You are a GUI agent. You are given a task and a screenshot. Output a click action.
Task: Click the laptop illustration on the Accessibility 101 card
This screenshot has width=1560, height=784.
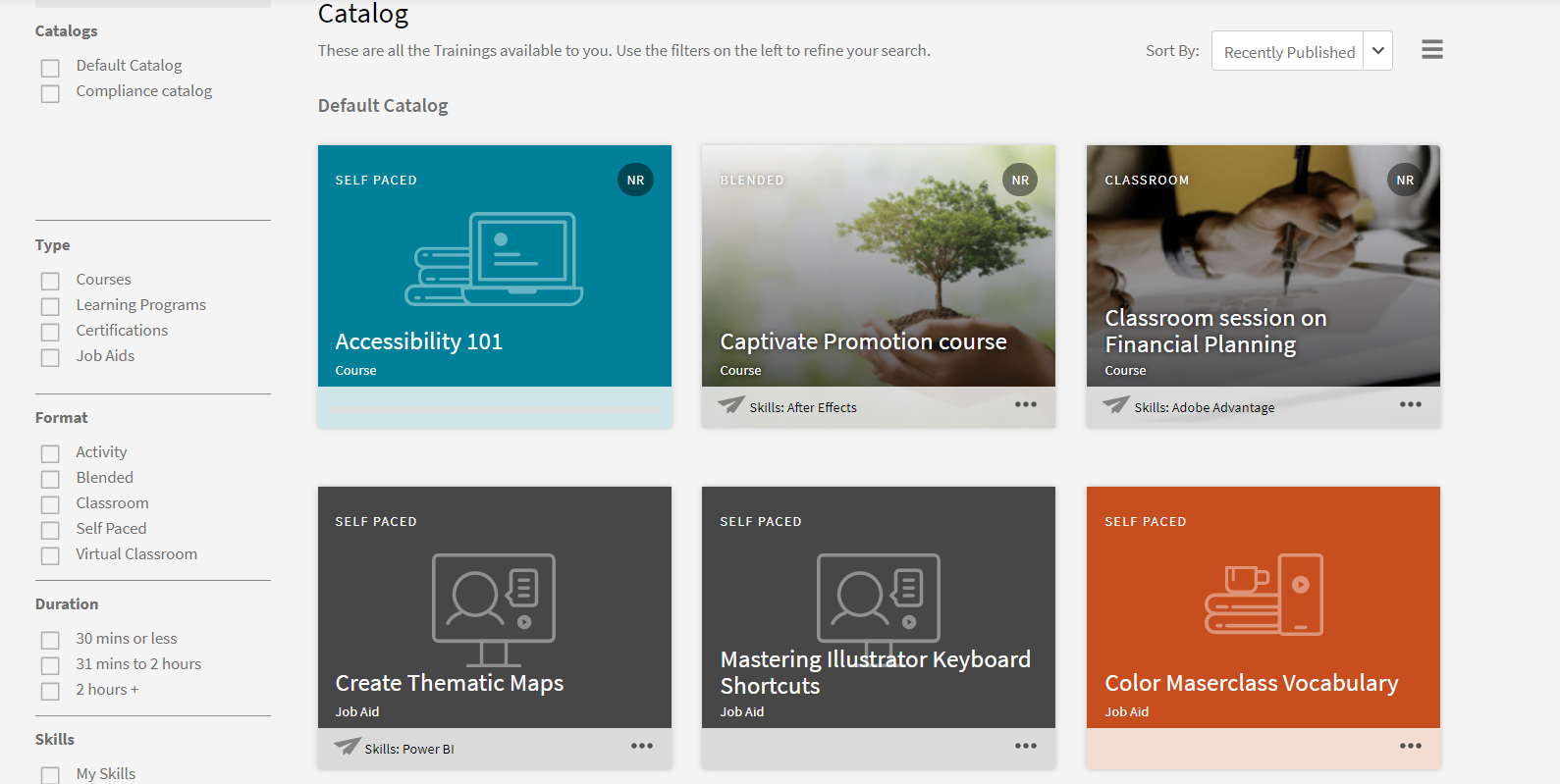494,259
